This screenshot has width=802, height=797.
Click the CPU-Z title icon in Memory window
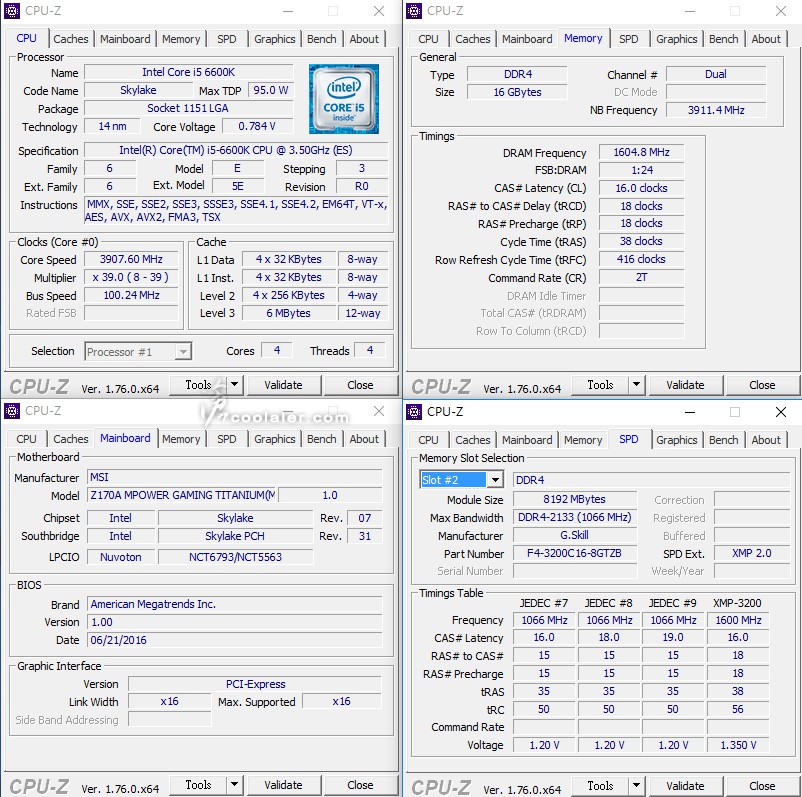(x=415, y=11)
